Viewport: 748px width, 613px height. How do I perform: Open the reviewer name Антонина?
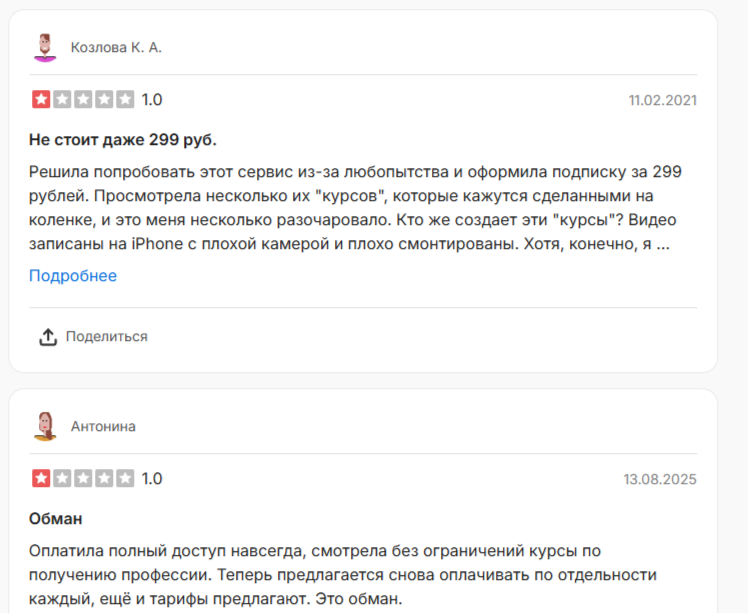pyautogui.click(x=103, y=426)
